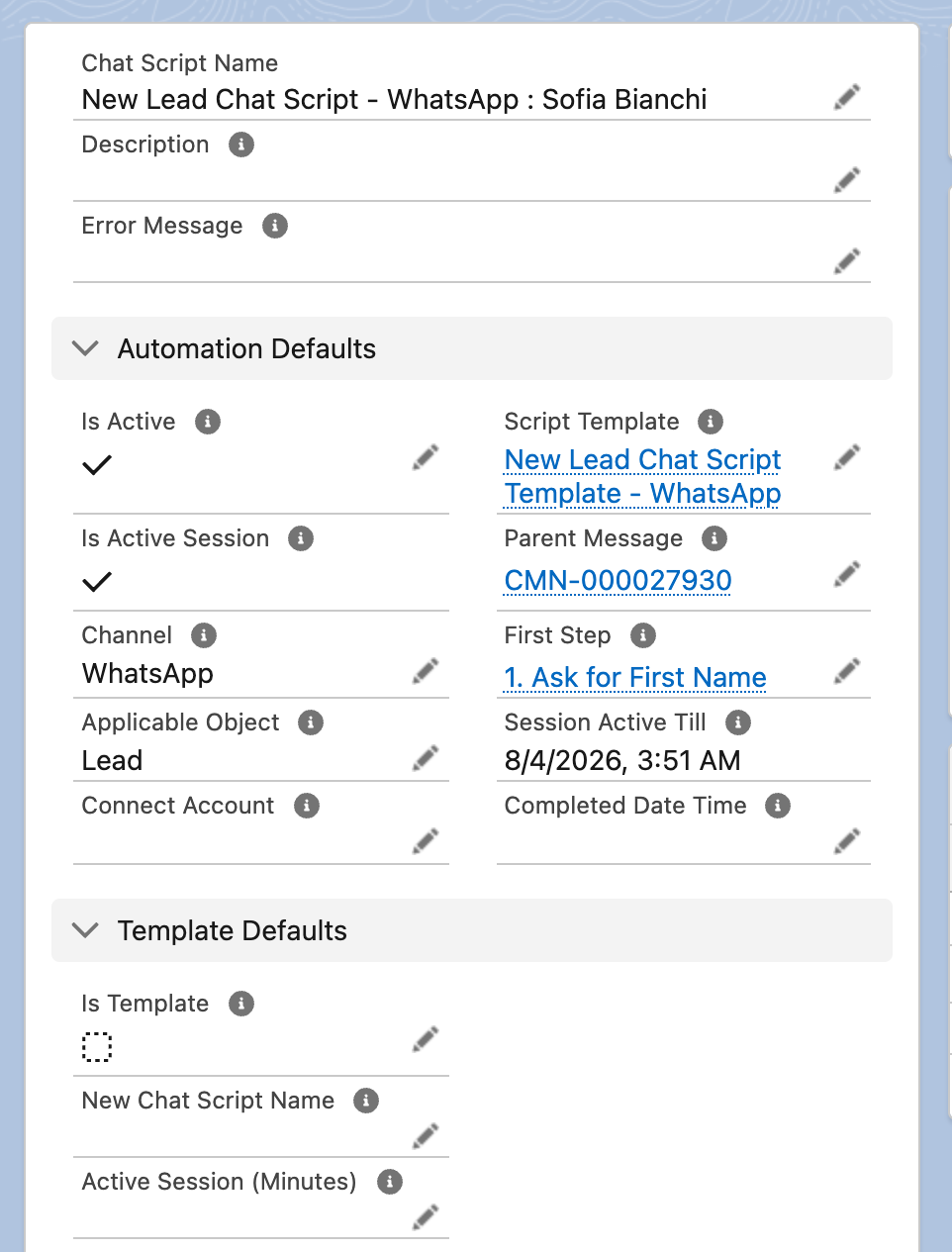Select the WhatsApp channel value
This screenshot has width=952, height=1252.
click(x=147, y=673)
